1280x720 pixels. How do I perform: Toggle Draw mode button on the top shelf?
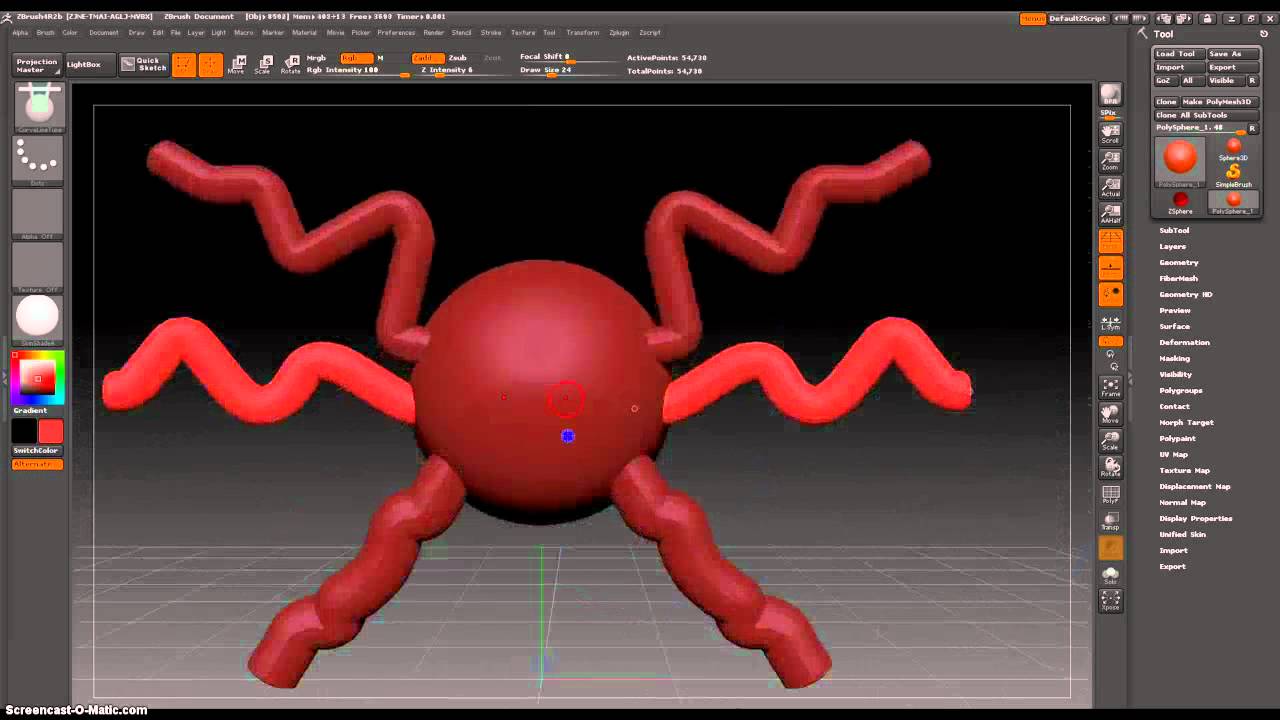[210, 65]
